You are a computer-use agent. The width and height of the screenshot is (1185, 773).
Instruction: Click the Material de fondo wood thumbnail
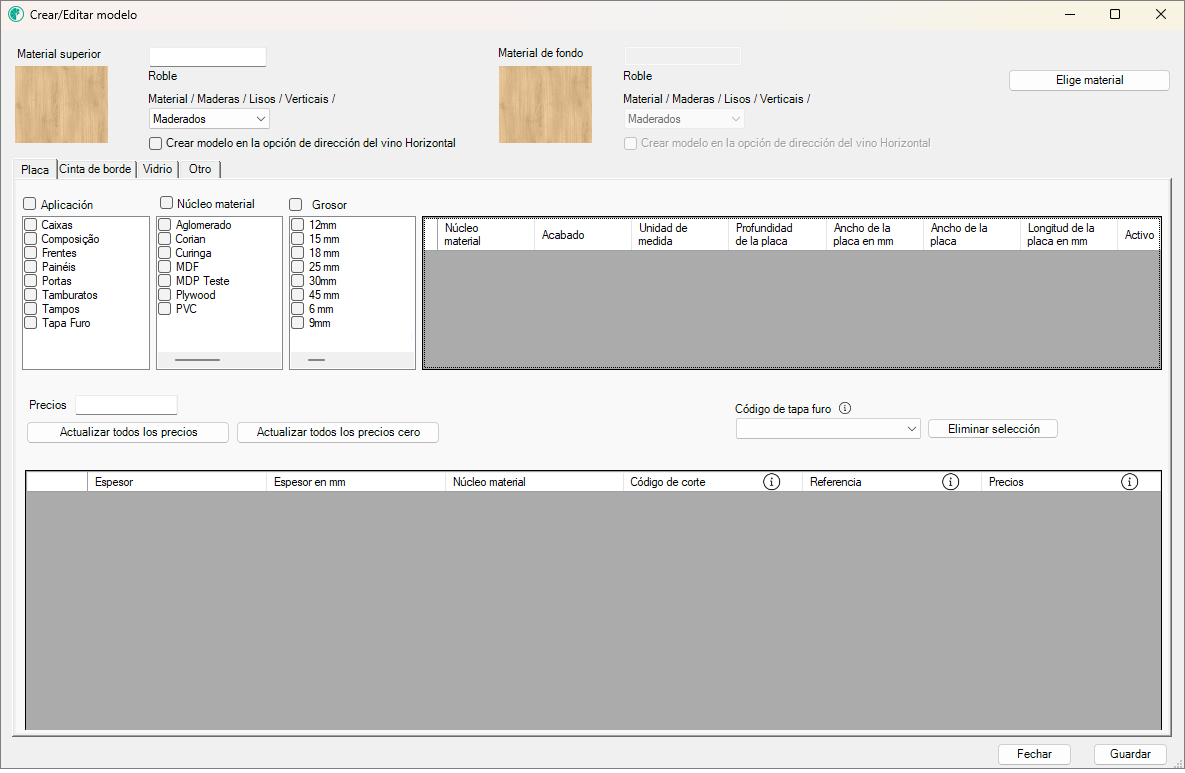[545, 104]
